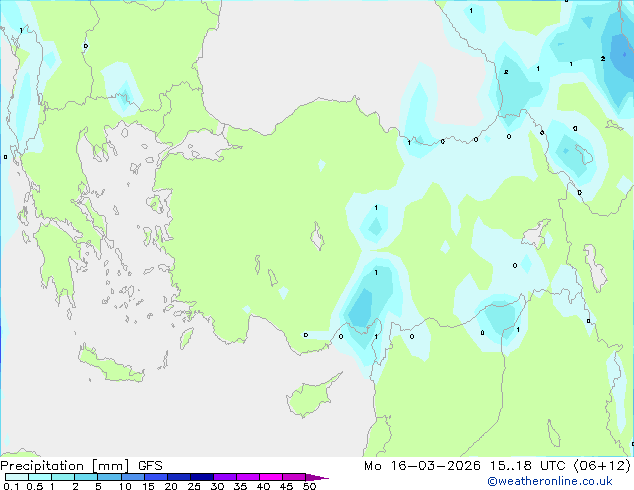The width and height of the screenshot is (634, 490).
Task: Click the '40' legend scale label
Action: coord(263,486)
